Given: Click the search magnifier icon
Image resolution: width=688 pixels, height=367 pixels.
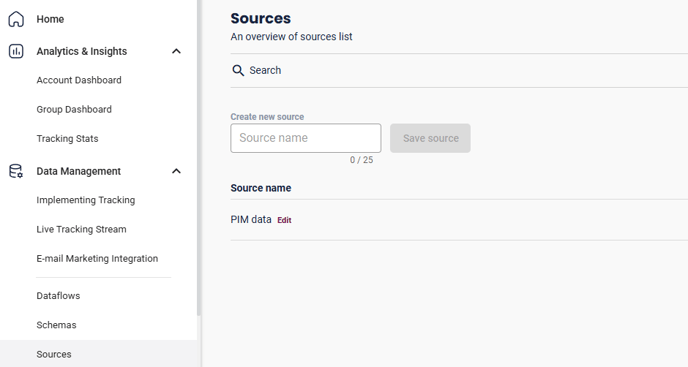Looking at the screenshot, I should 238,70.
